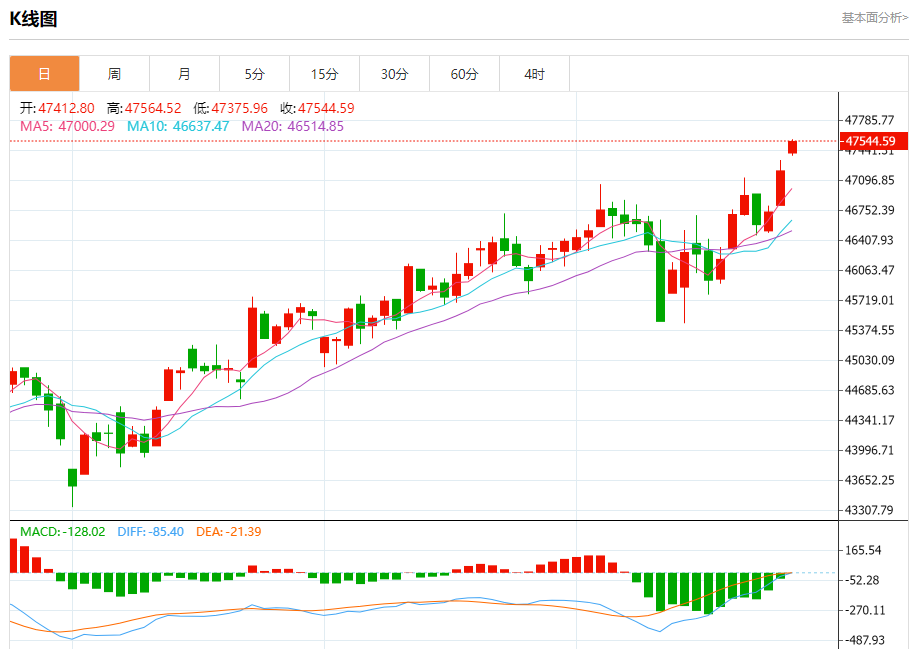Click the K线图 title heading
917x649 pixels.
pyautogui.click(x=33, y=18)
